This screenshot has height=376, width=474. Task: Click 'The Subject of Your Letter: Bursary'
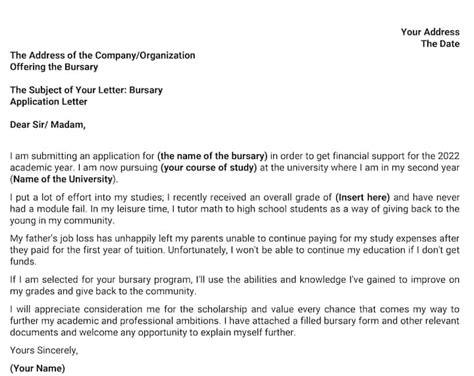86,90
